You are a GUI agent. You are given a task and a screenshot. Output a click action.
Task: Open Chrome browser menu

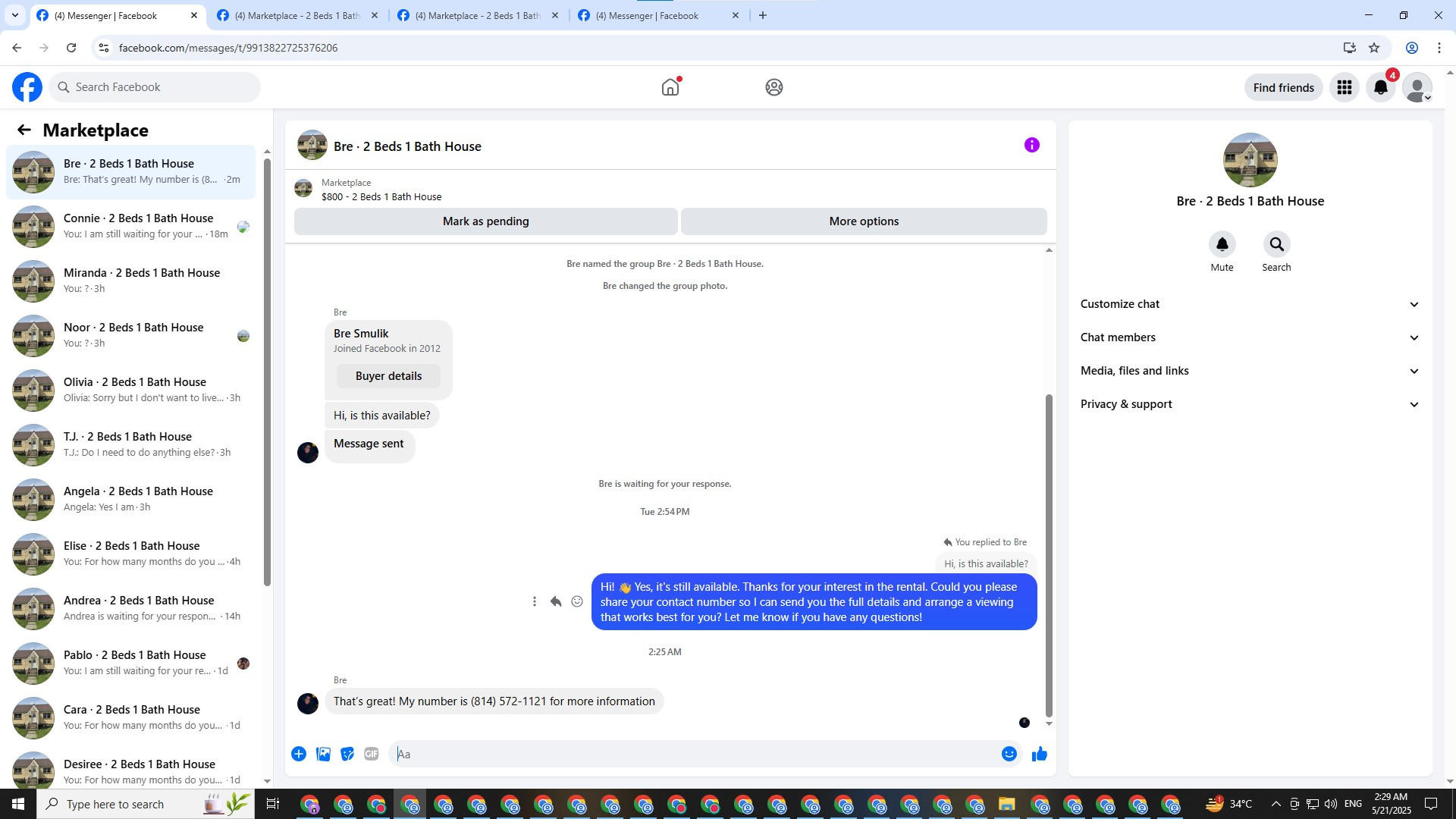(1439, 48)
